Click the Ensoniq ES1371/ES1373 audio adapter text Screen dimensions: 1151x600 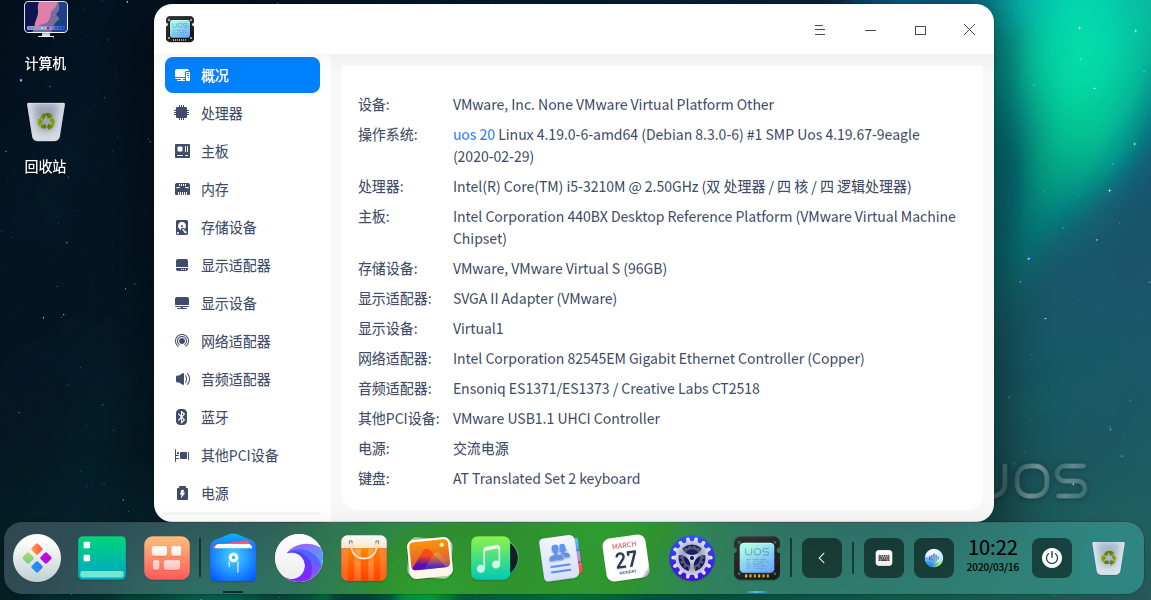coord(606,388)
